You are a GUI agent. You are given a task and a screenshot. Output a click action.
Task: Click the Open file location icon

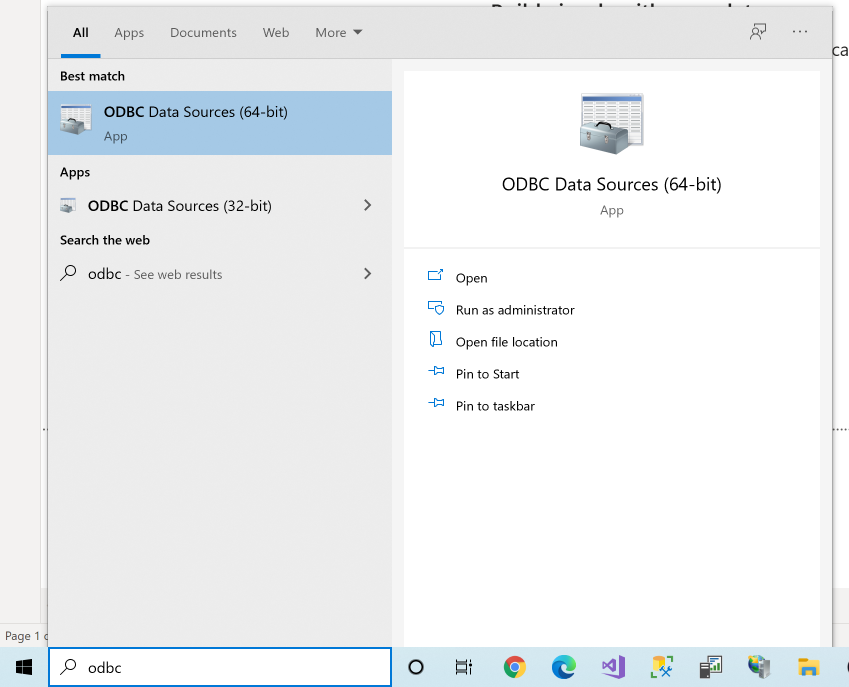[x=435, y=339]
